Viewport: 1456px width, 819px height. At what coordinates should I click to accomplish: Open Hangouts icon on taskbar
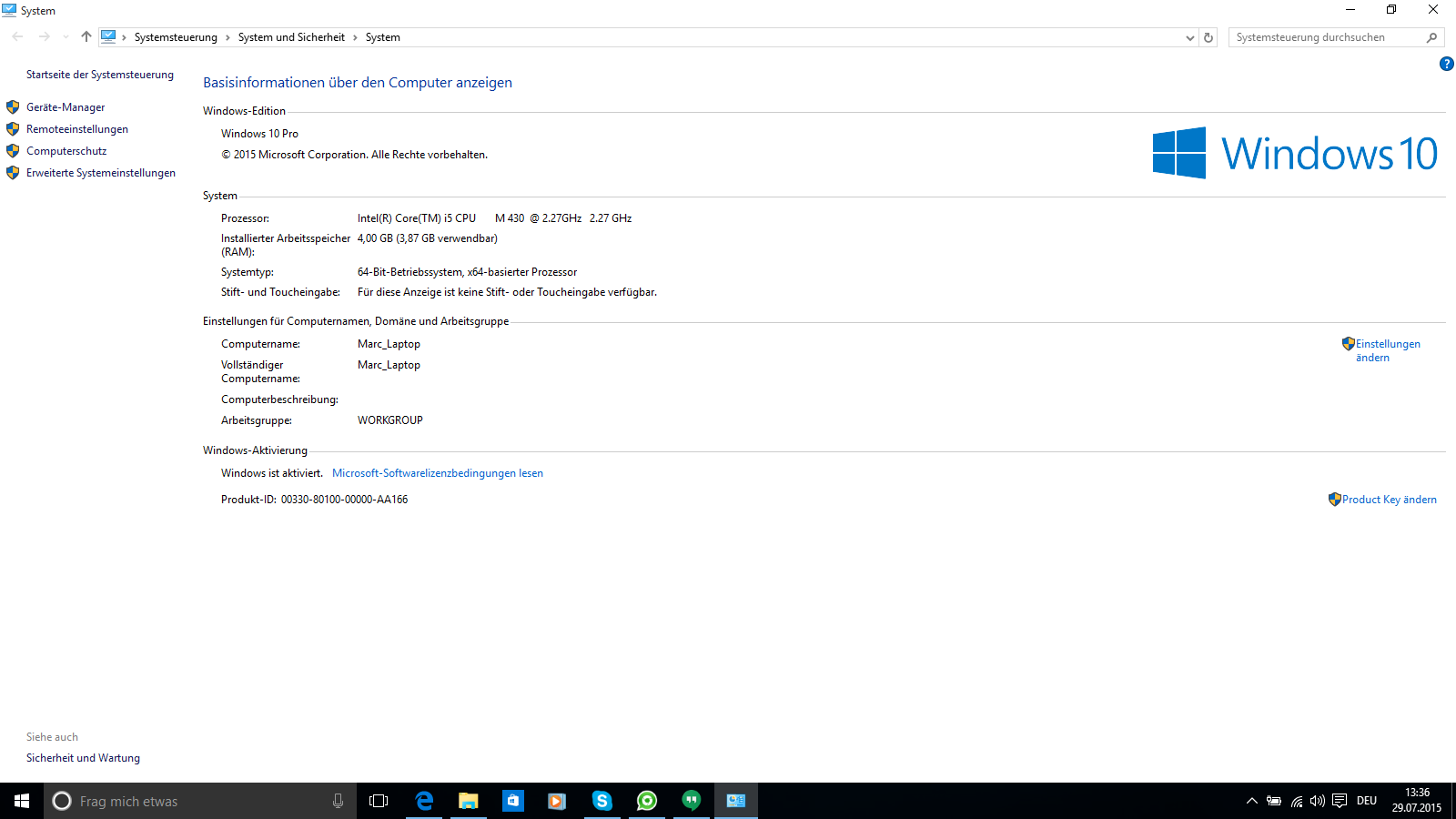pyautogui.click(x=692, y=801)
